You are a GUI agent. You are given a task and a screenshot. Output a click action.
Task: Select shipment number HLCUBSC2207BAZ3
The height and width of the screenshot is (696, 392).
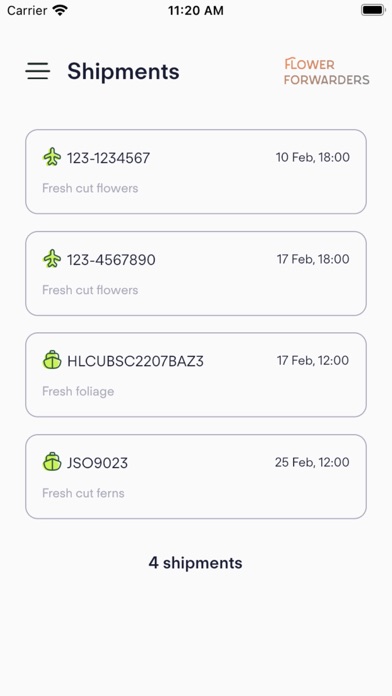pyautogui.click(x=135, y=361)
